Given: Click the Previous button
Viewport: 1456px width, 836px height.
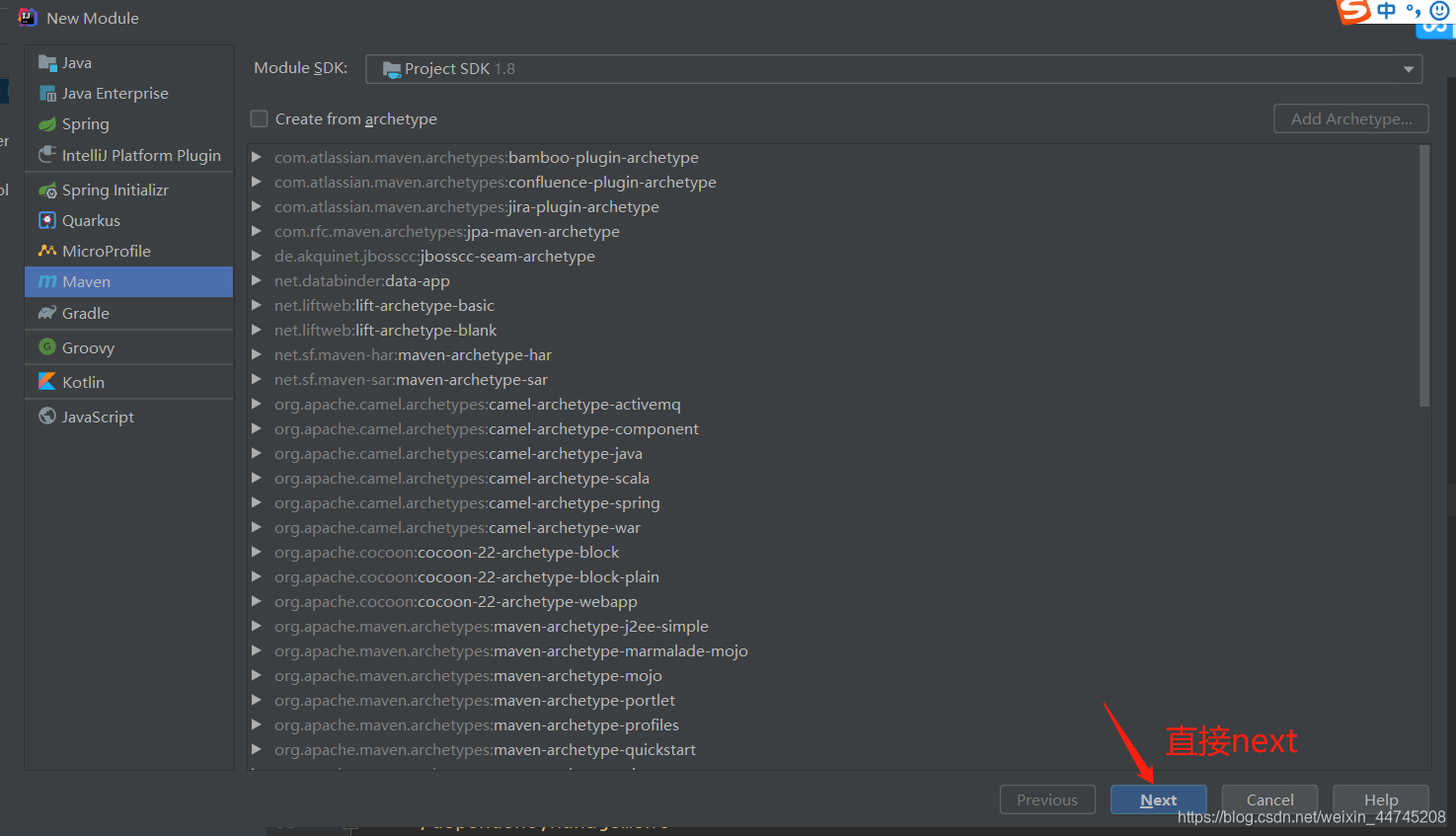Looking at the screenshot, I should click(1047, 799).
